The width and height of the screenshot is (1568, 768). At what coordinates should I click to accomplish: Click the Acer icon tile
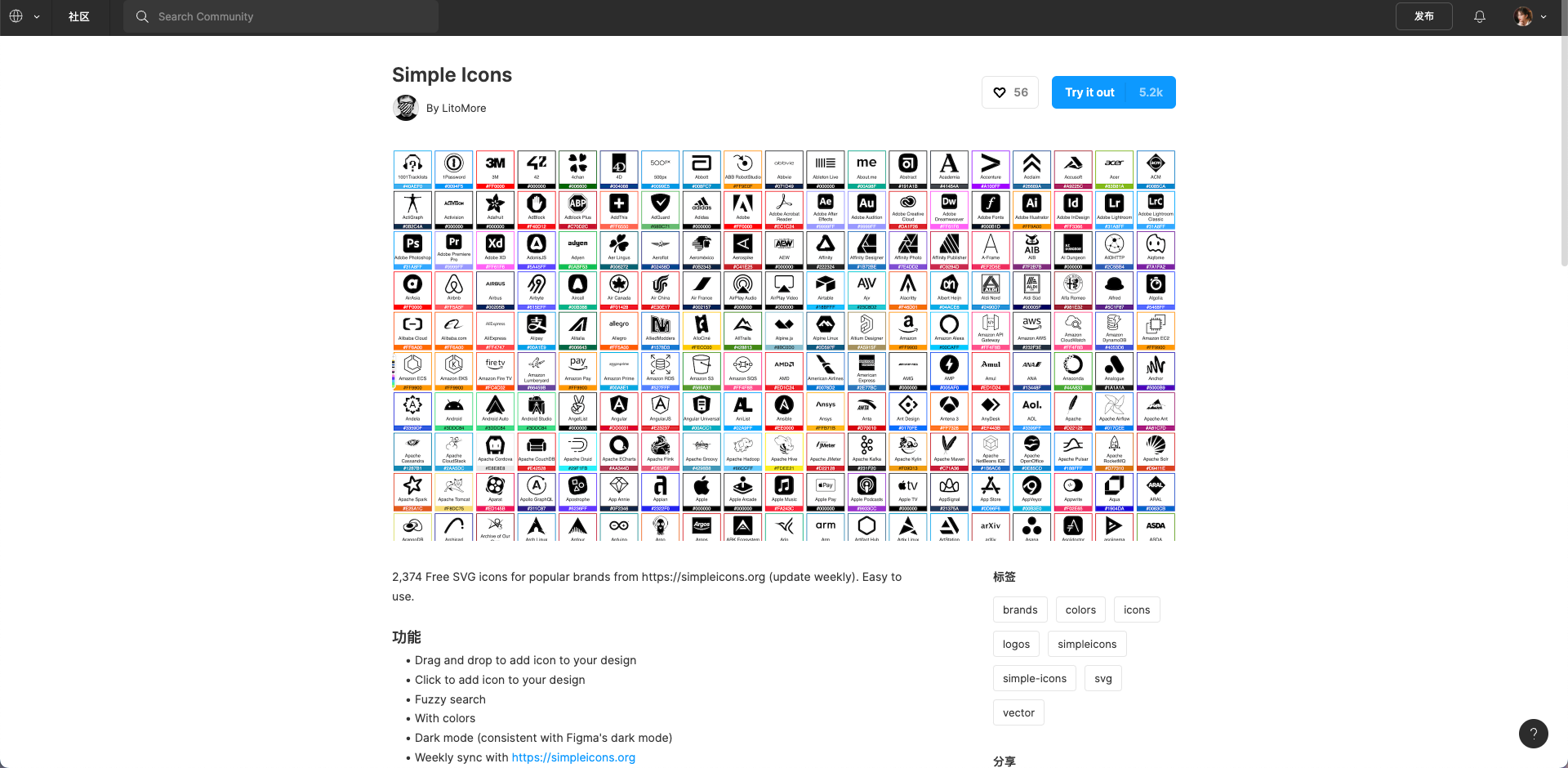point(1115,170)
